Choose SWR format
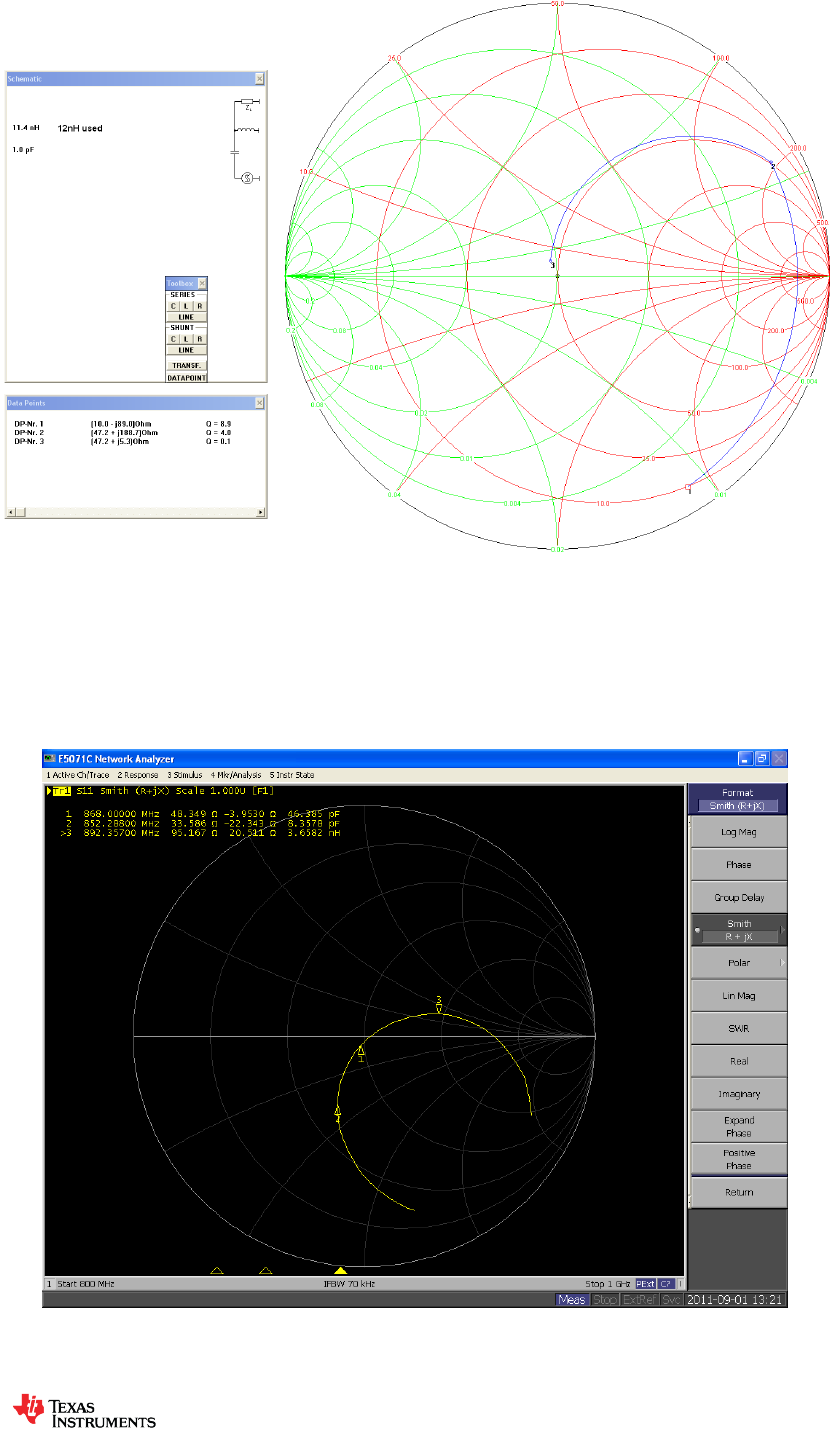The height and width of the screenshot is (1440, 830). 738,1028
